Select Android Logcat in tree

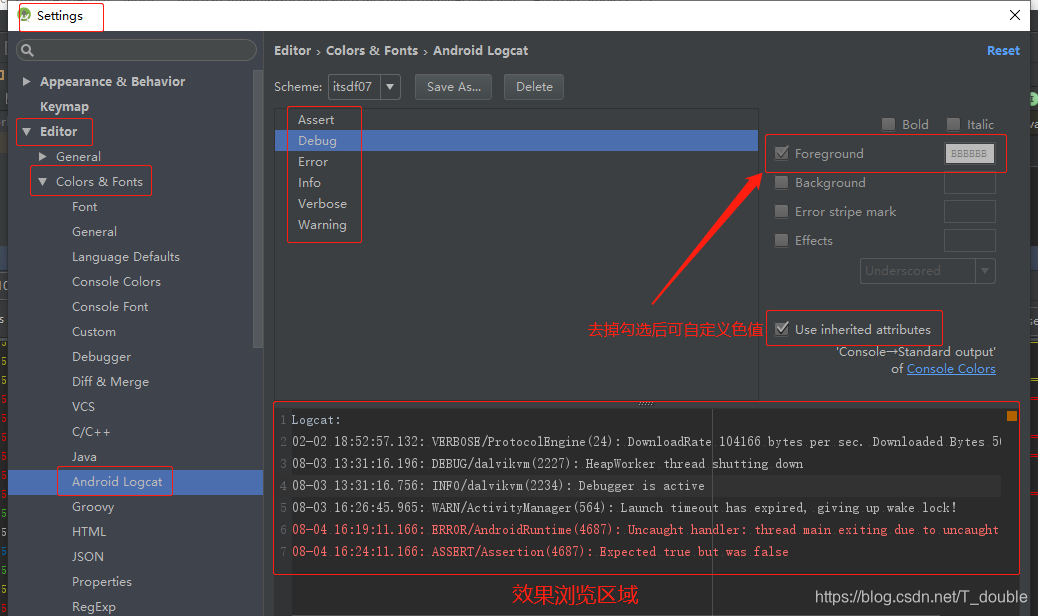point(117,482)
